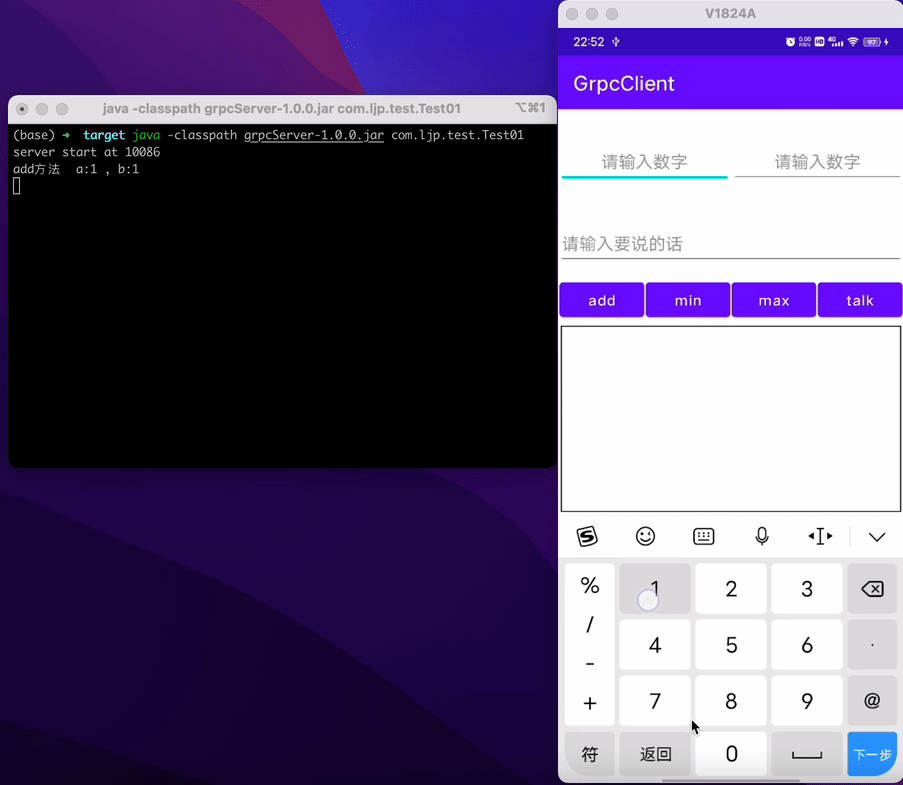This screenshot has height=785, width=903.
Task: Click the 22:52 clock in status bar
Action: [589, 41]
